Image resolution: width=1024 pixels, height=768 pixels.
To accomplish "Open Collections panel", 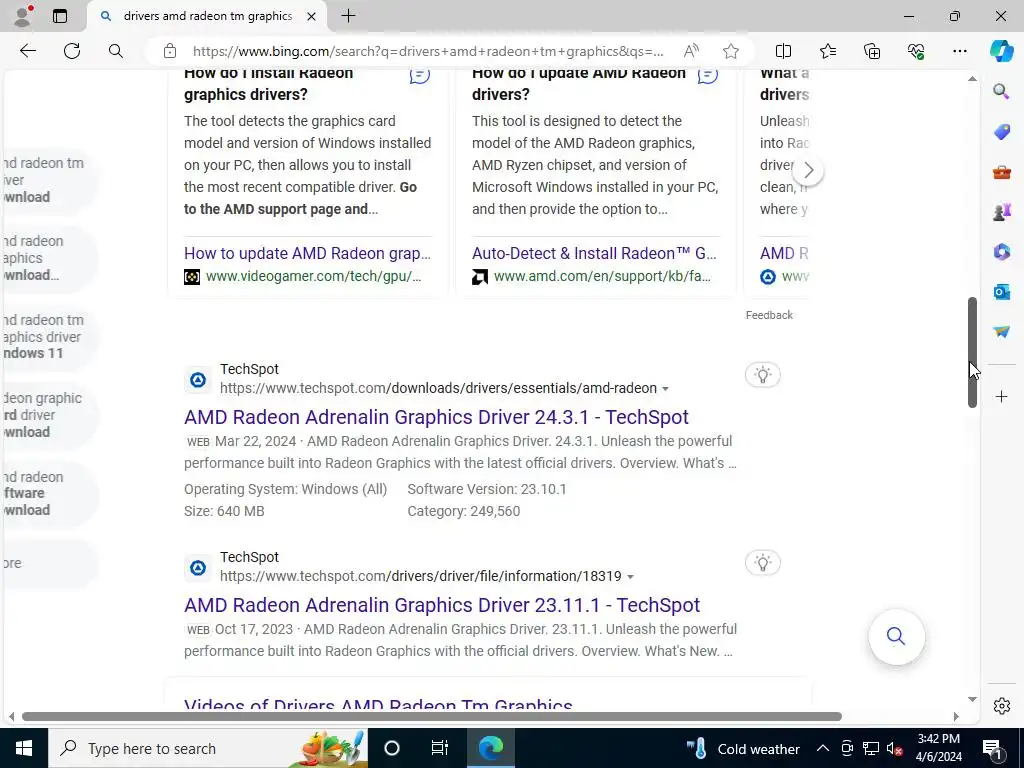I will 872,51.
